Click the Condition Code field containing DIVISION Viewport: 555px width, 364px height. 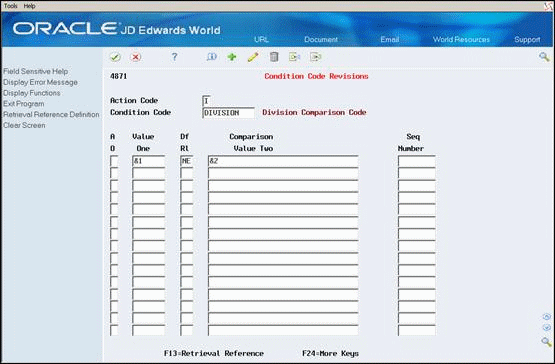pos(228,113)
